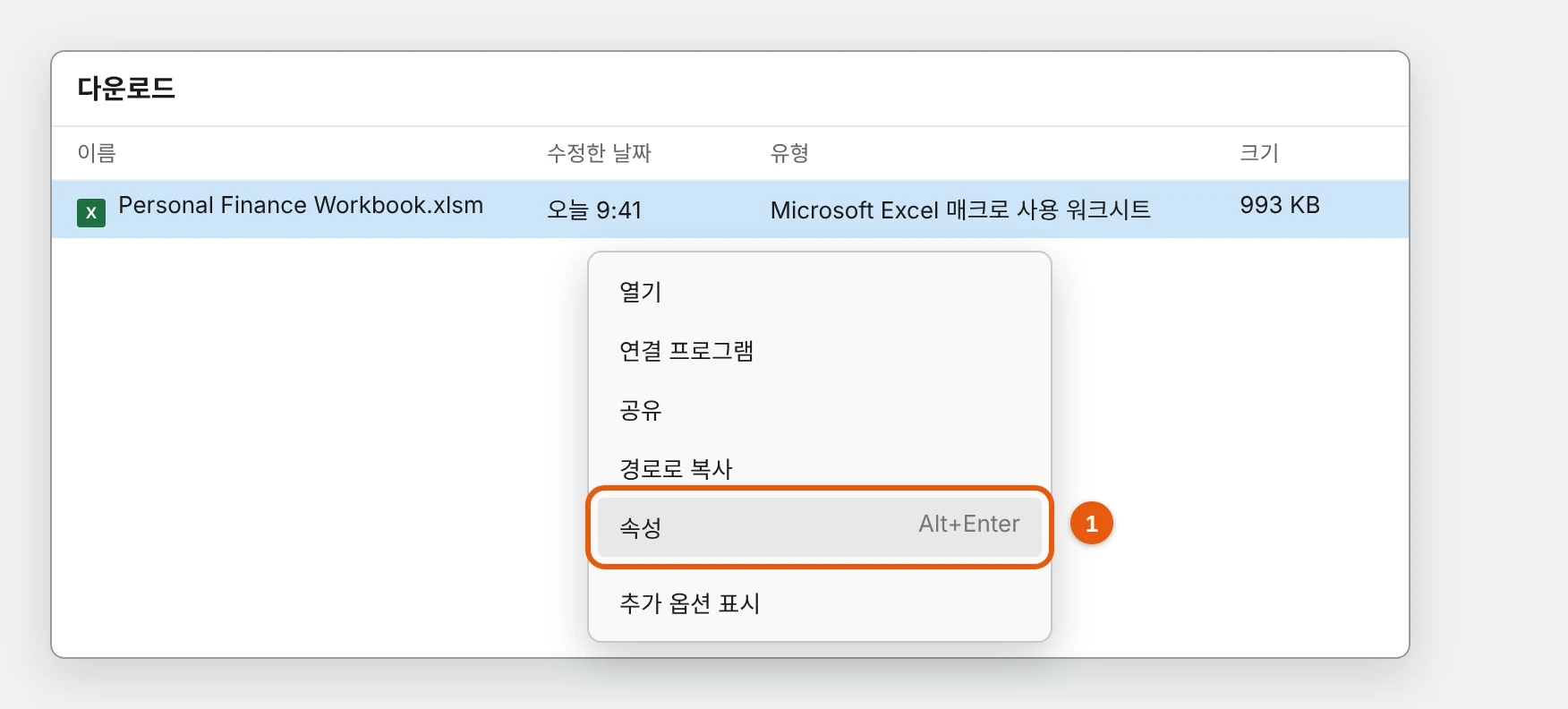The image size is (1568, 709).
Task: Select Personal Finance Workbook.xlsm file name
Action: point(301,206)
